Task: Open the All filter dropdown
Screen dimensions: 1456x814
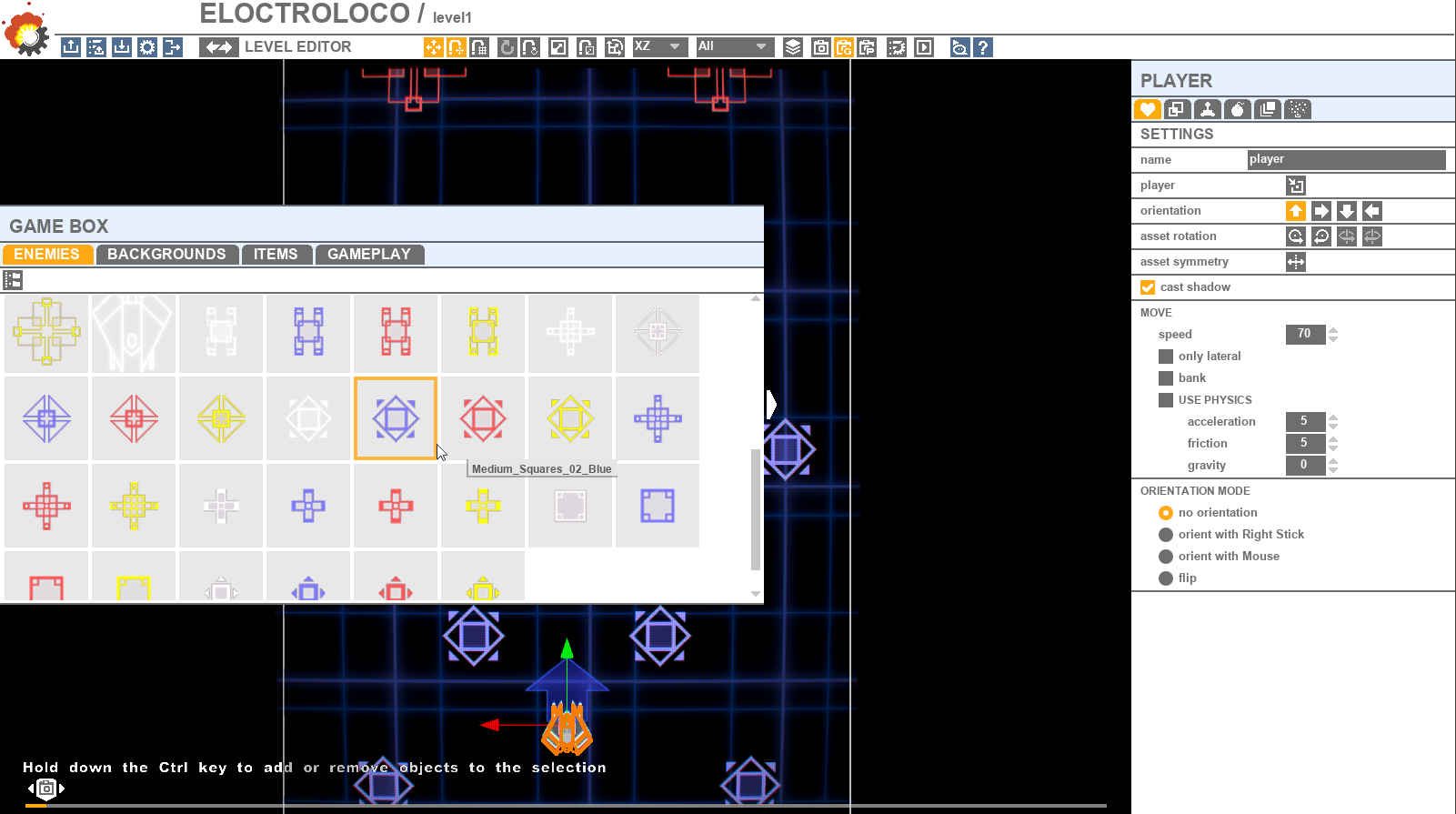Action: coord(735,46)
